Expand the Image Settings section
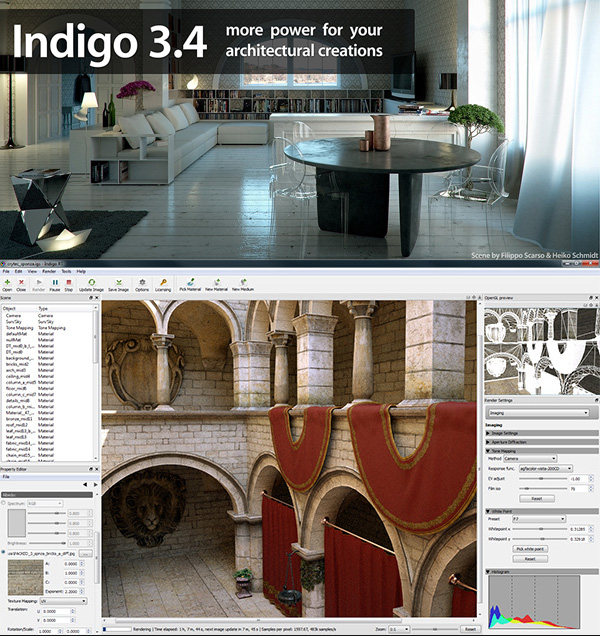Screen dimensions: 600x636 coord(542,433)
